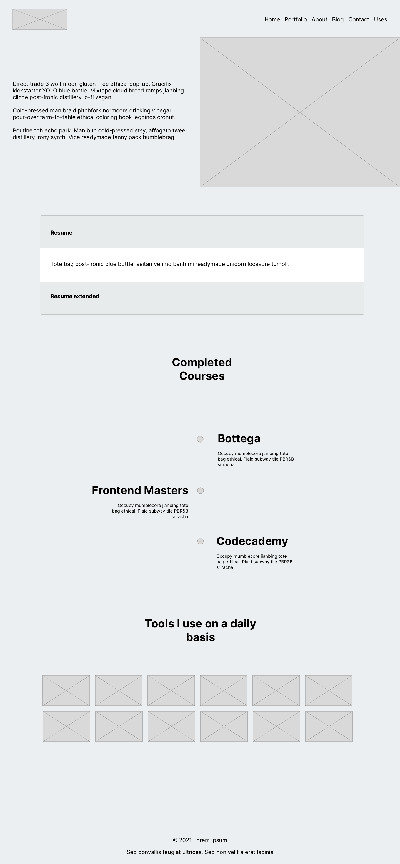
Task: Click the large hero image placeholder
Action: point(300,112)
